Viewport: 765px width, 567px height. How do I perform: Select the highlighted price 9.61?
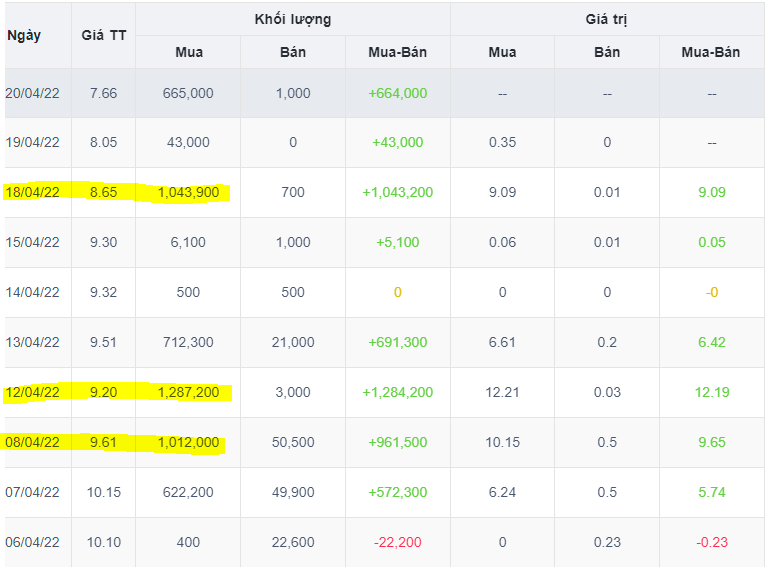[x=103, y=442]
